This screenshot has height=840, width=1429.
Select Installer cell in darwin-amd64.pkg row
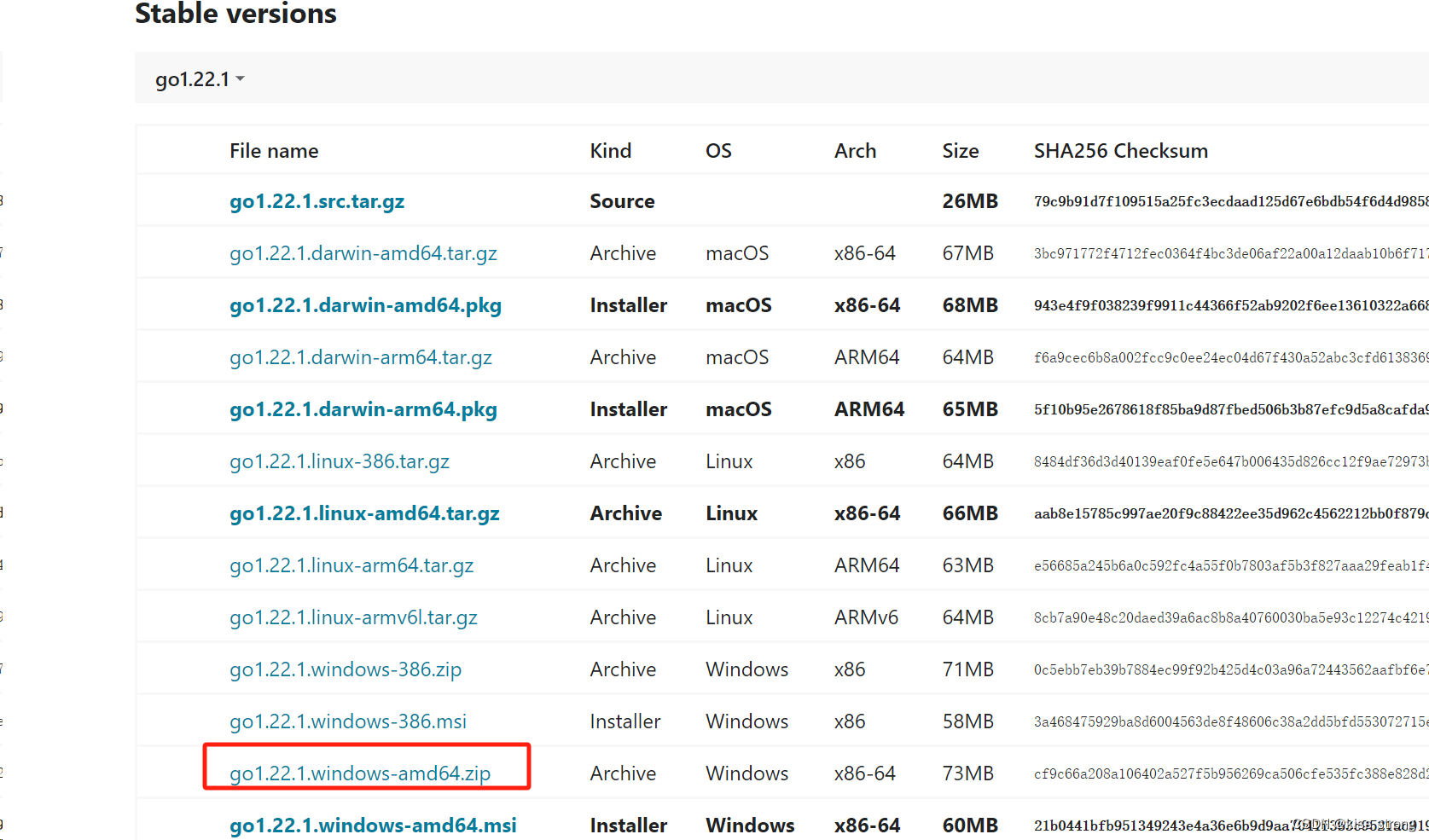[629, 305]
